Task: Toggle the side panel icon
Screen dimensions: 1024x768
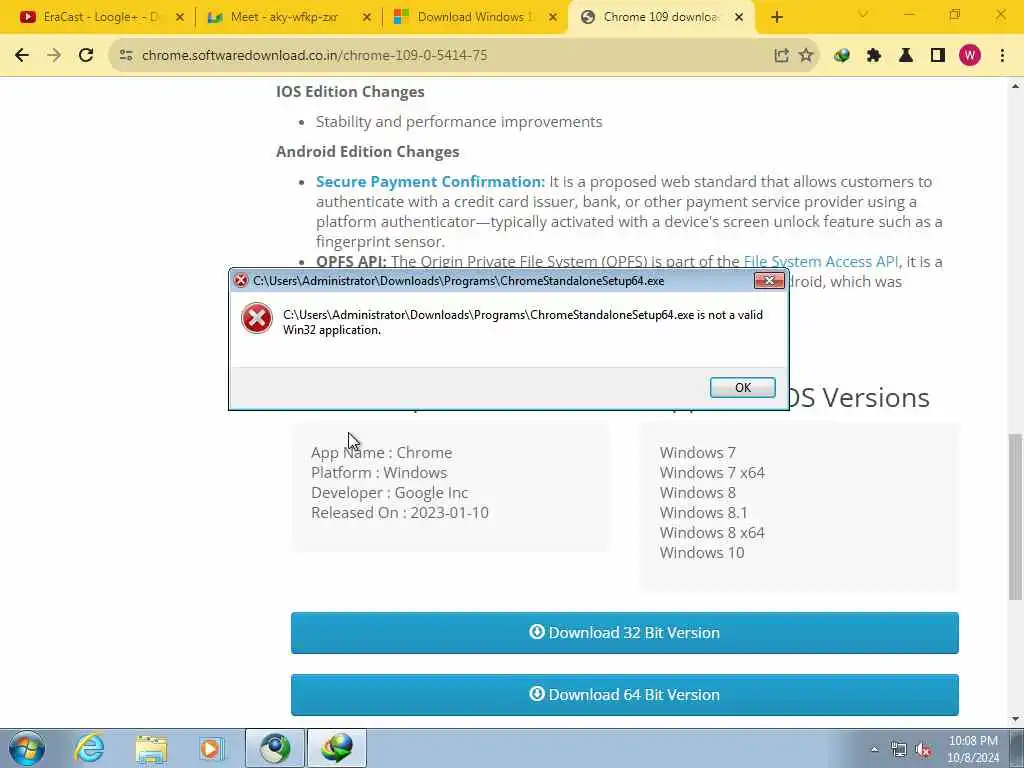Action: click(938, 56)
